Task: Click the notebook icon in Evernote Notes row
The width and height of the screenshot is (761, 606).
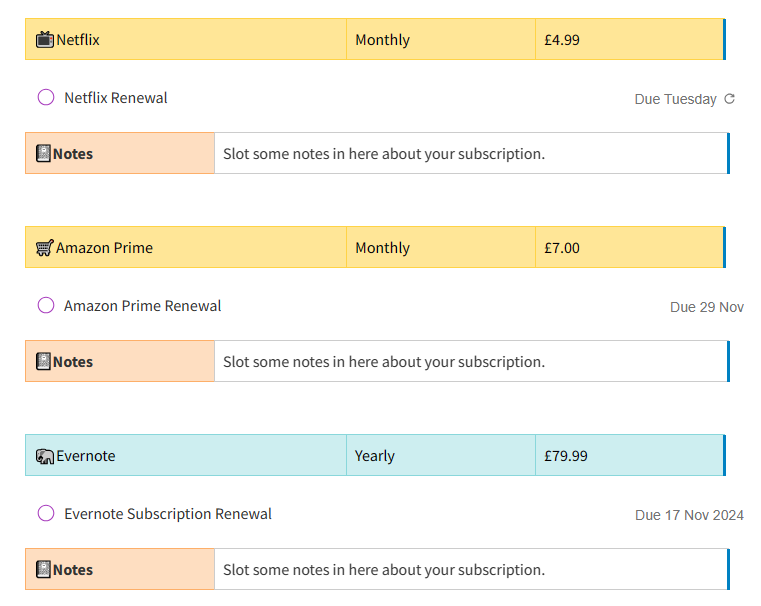Action: (43, 570)
